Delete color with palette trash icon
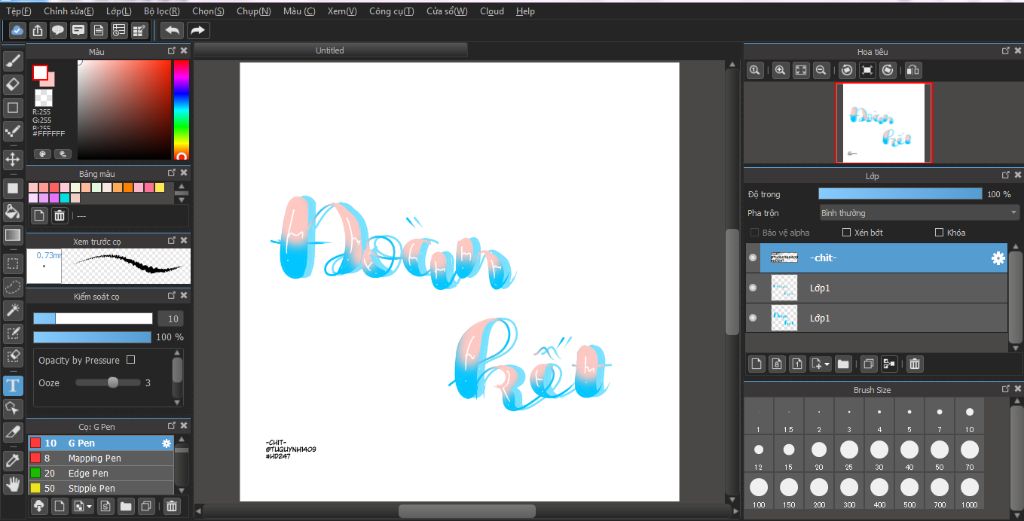This screenshot has width=1024, height=521. (59, 215)
